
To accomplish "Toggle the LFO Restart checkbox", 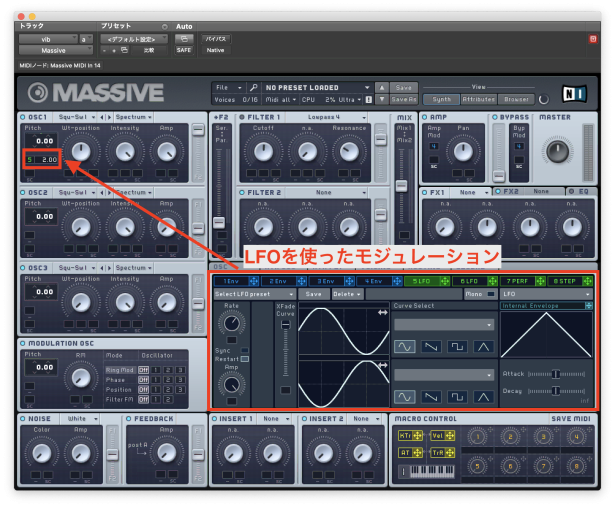I will (243, 359).
